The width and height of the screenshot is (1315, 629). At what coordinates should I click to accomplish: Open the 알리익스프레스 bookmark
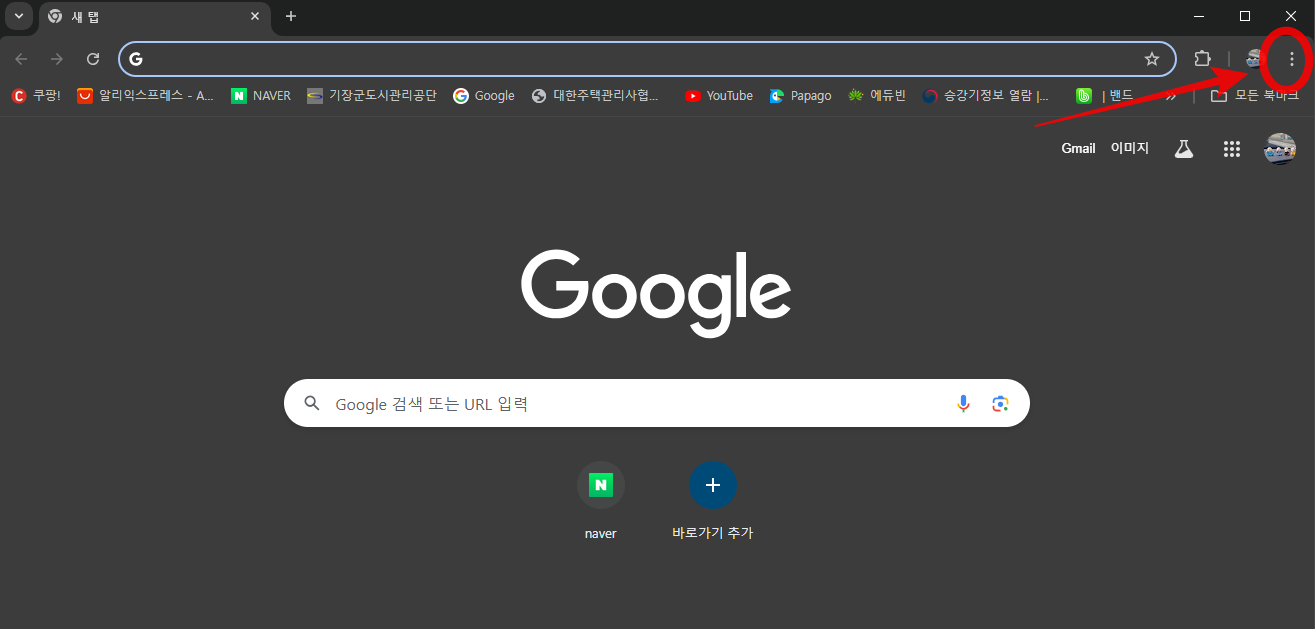(x=146, y=96)
